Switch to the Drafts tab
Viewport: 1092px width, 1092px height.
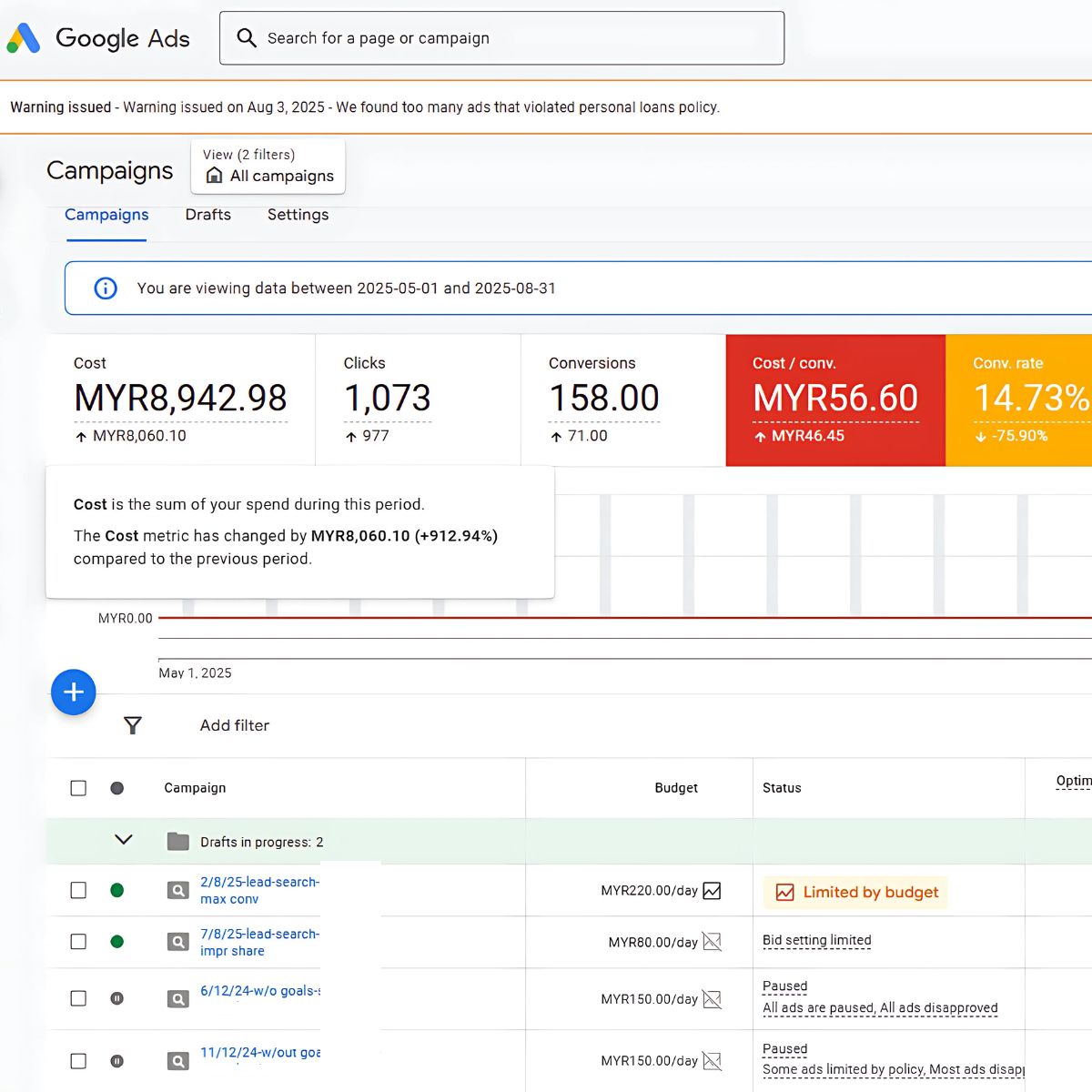click(x=207, y=215)
